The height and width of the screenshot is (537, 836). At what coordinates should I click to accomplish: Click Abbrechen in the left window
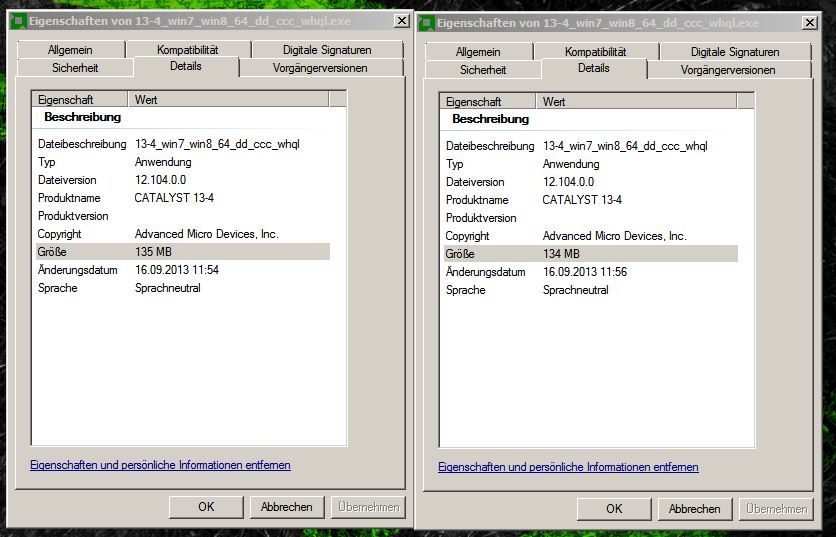(287, 507)
